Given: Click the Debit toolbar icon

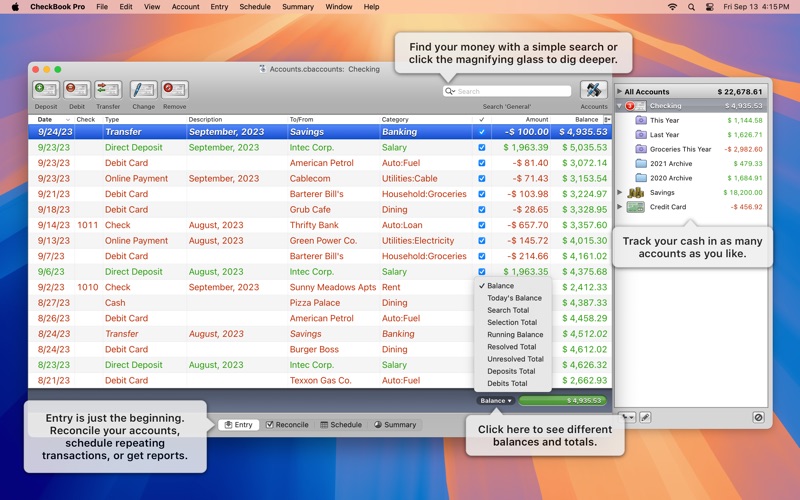Looking at the screenshot, I should (77, 90).
